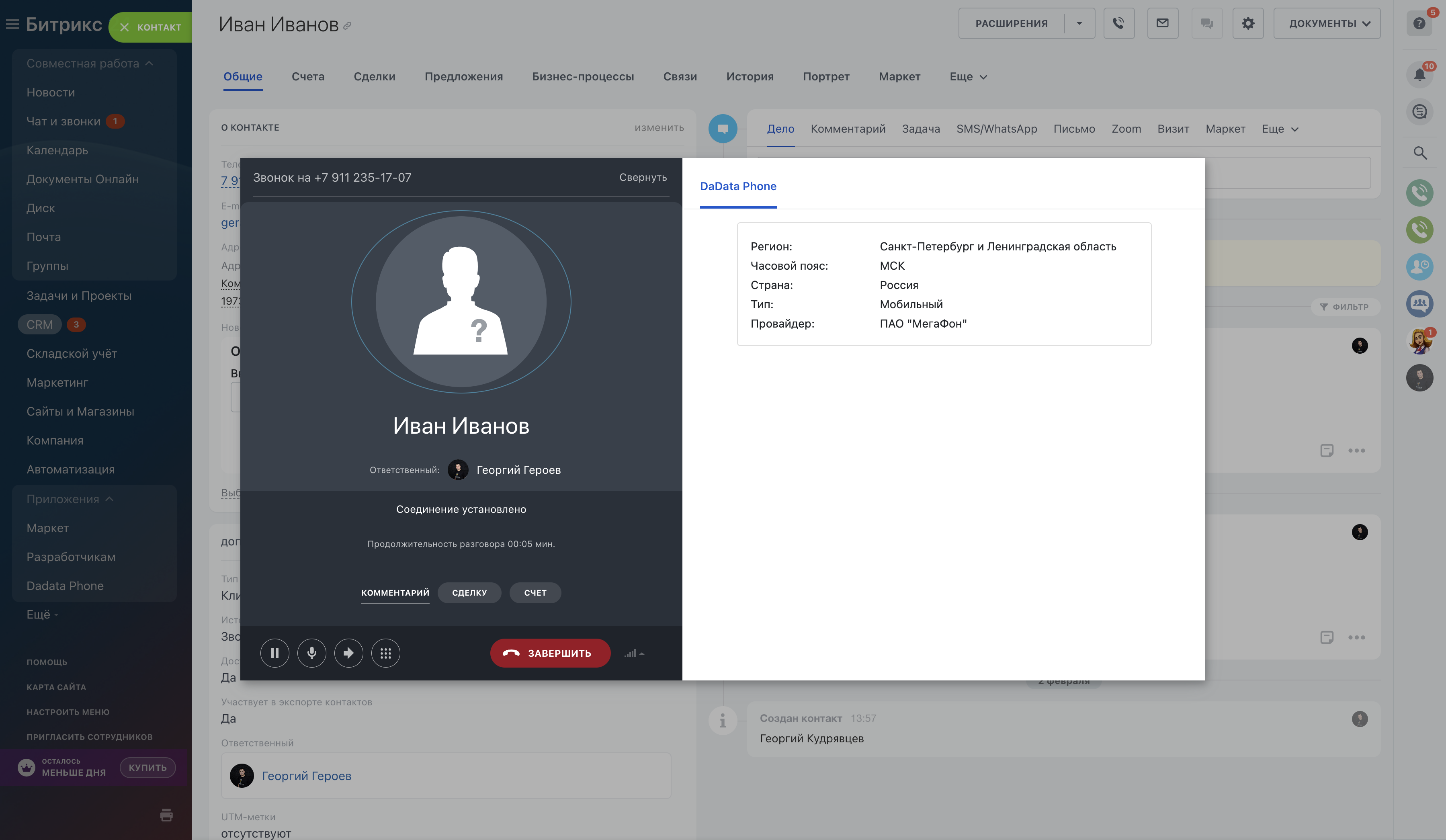The image size is (1446, 840).
Task: Select the Сделку option in call panel
Action: coord(469,593)
